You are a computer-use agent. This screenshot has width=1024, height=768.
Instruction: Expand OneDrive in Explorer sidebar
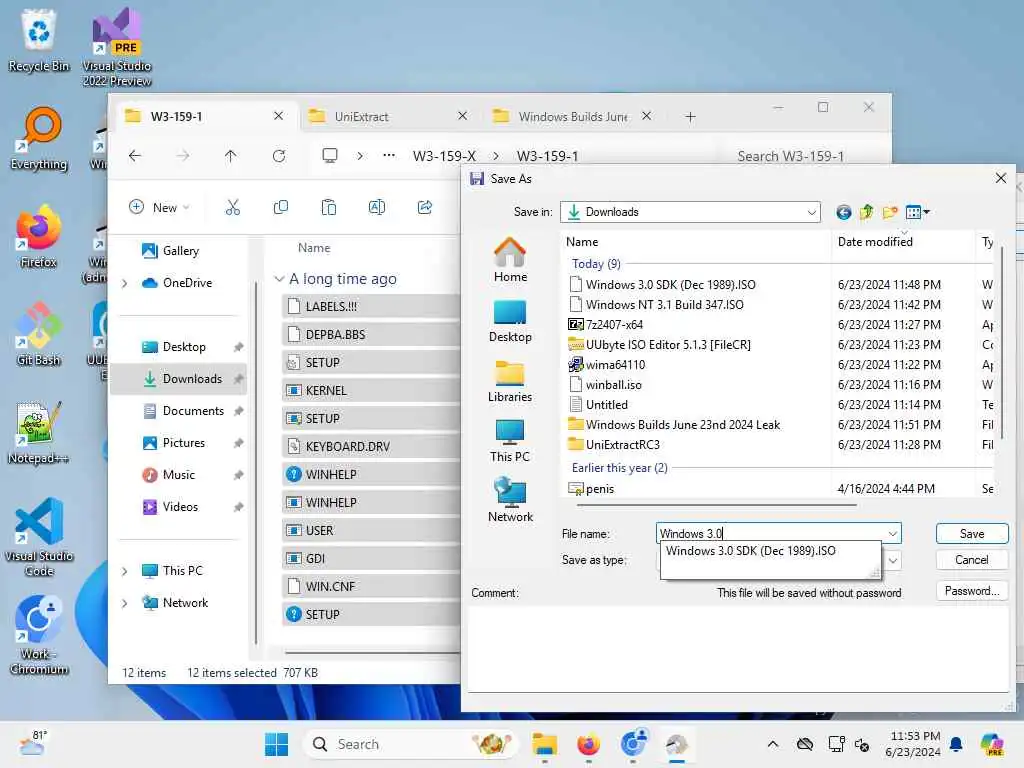click(x=125, y=283)
